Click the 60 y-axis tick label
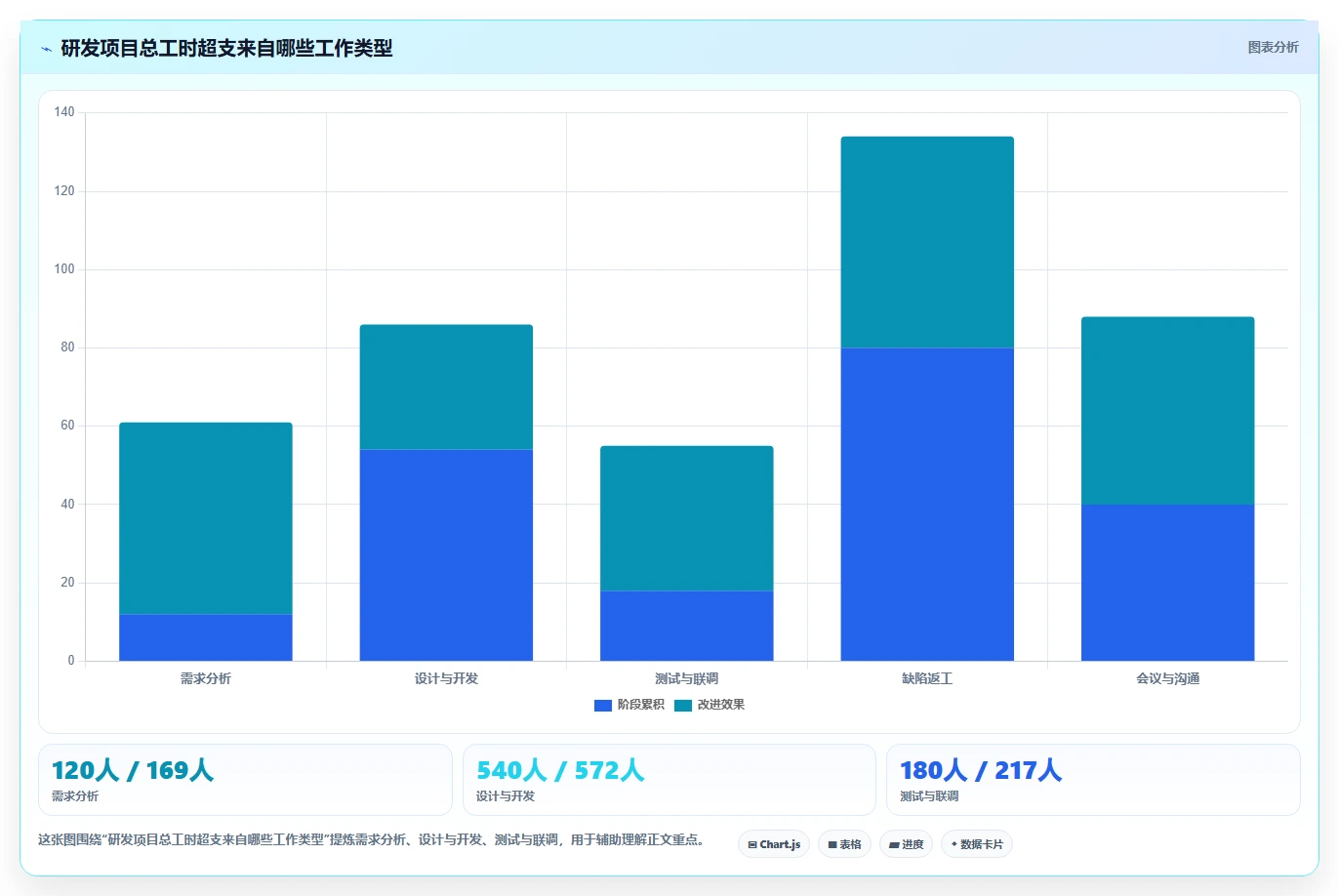This screenshot has height=896, width=1339. pyautogui.click(x=67, y=426)
